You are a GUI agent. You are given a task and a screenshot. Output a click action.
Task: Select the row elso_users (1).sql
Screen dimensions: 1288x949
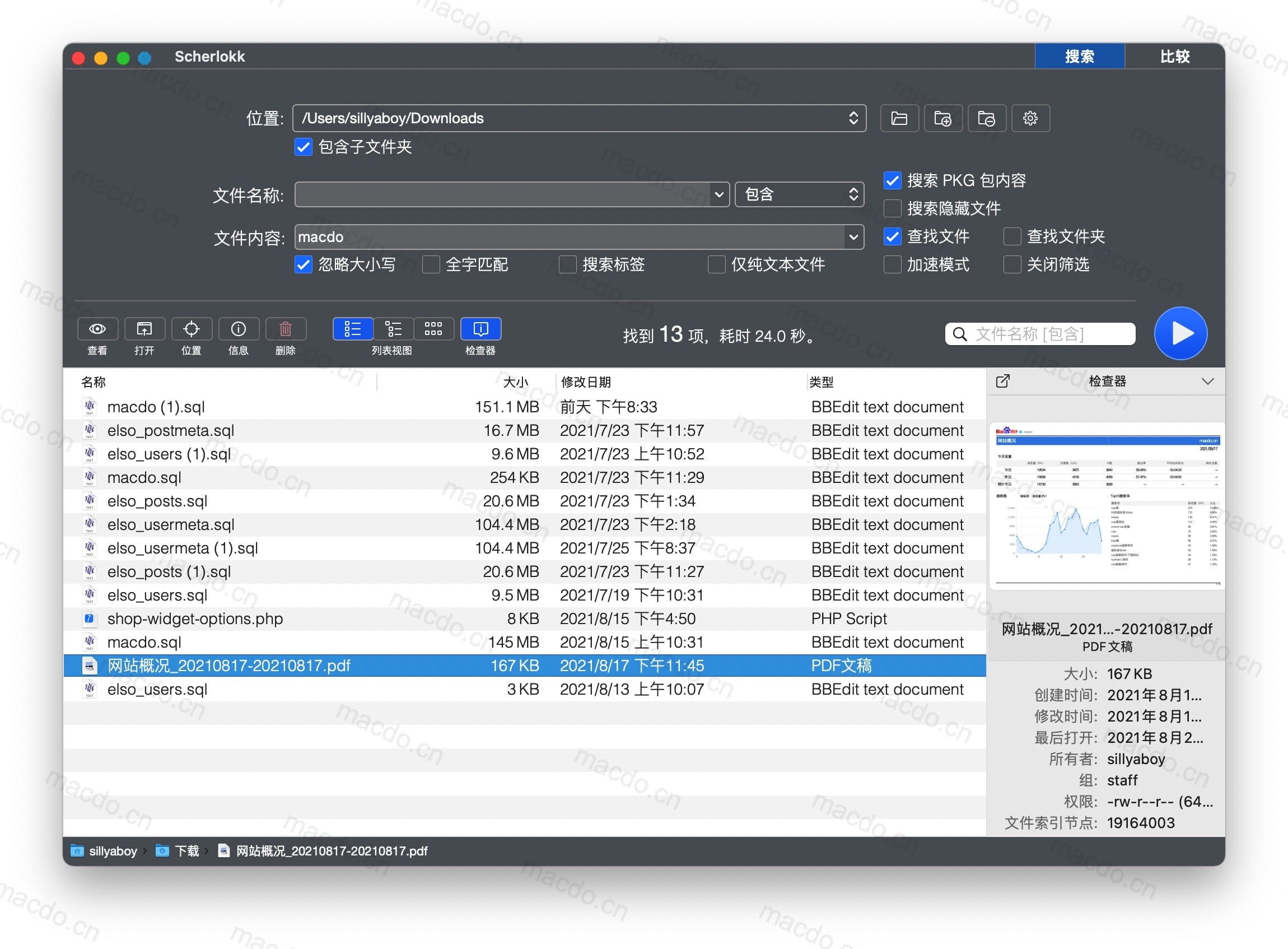pyautogui.click(x=524, y=454)
